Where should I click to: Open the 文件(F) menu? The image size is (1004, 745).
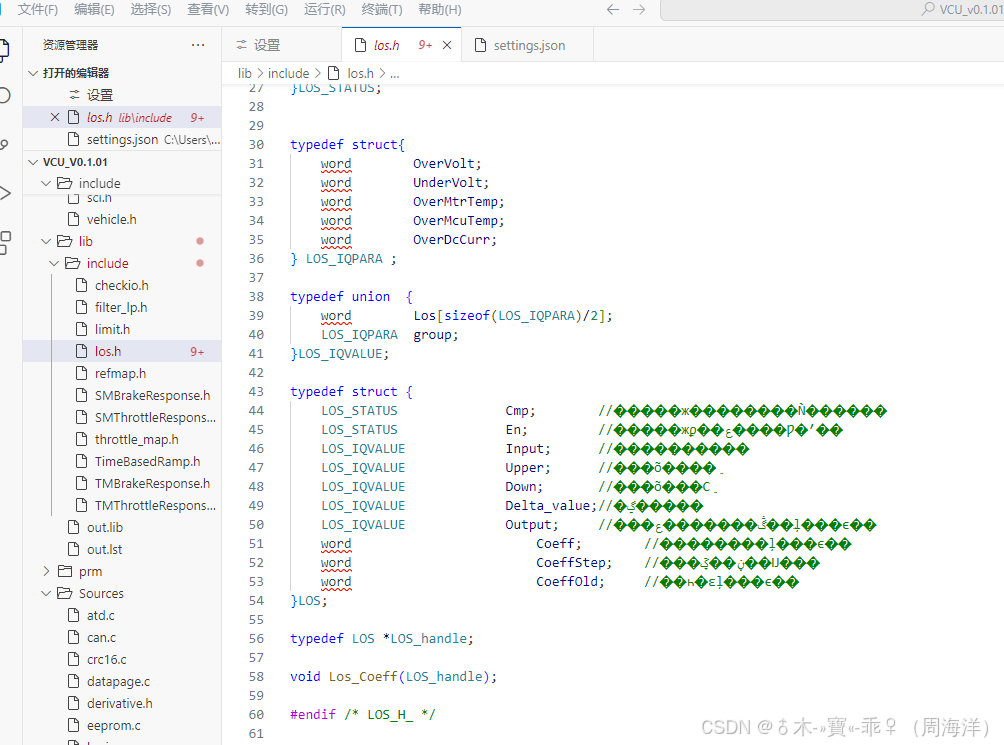(x=38, y=10)
